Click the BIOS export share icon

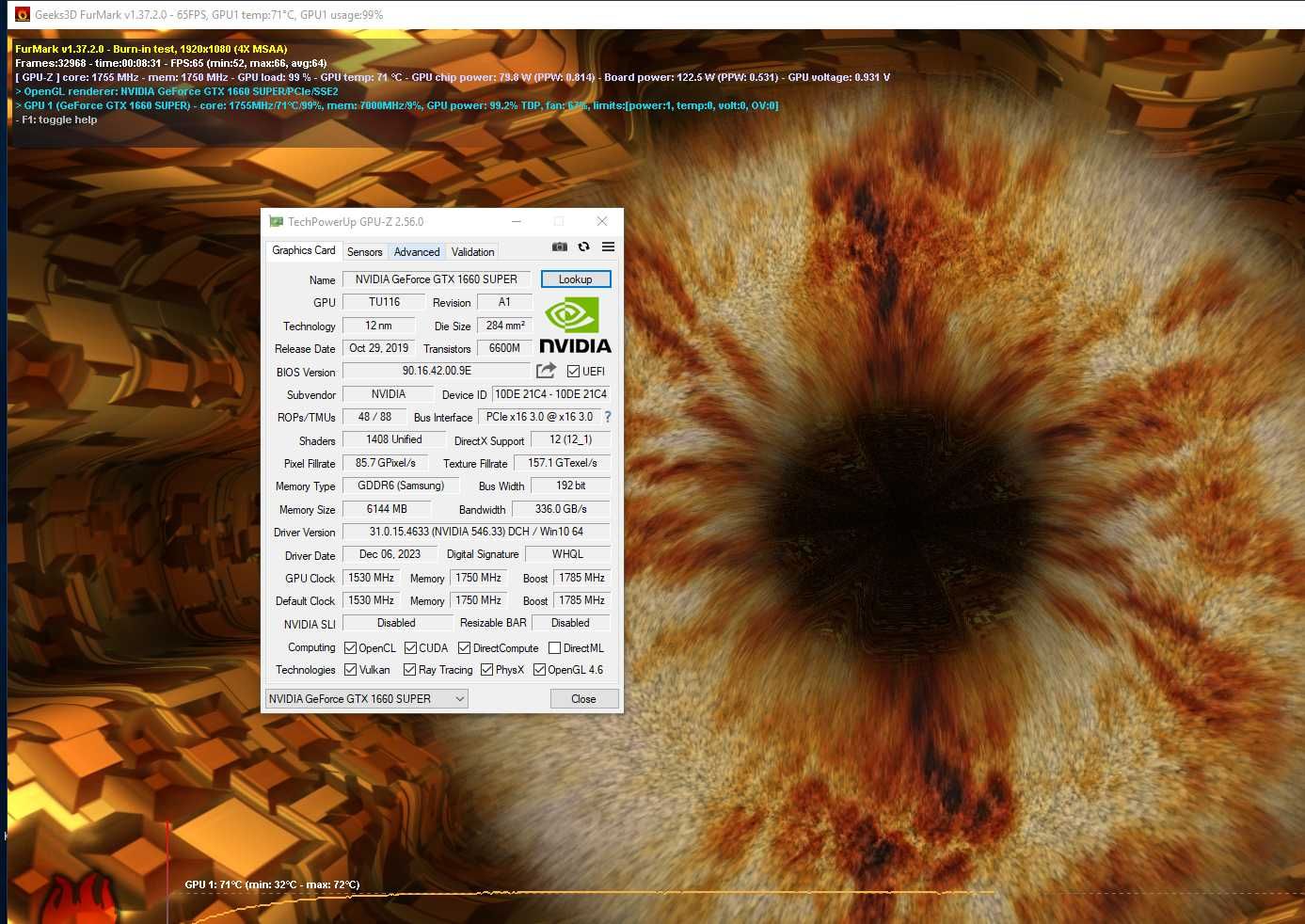pos(546,371)
